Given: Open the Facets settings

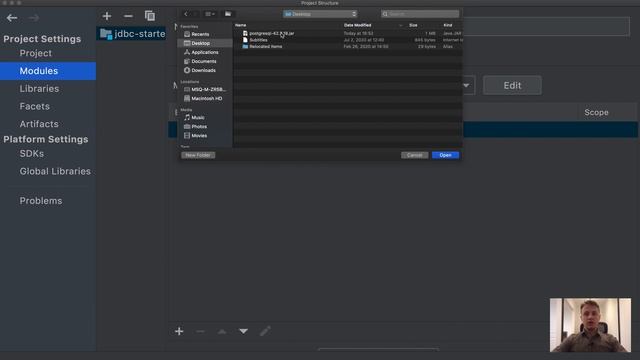Looking at the screenshot, I should 35,106.
